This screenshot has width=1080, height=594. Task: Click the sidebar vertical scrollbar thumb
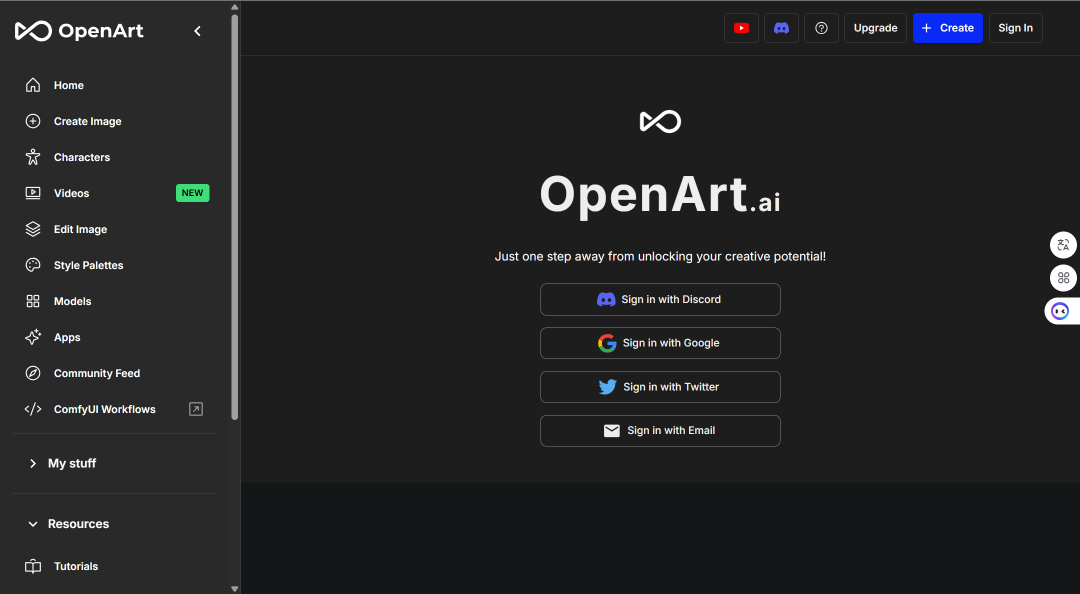click(234, 217)
